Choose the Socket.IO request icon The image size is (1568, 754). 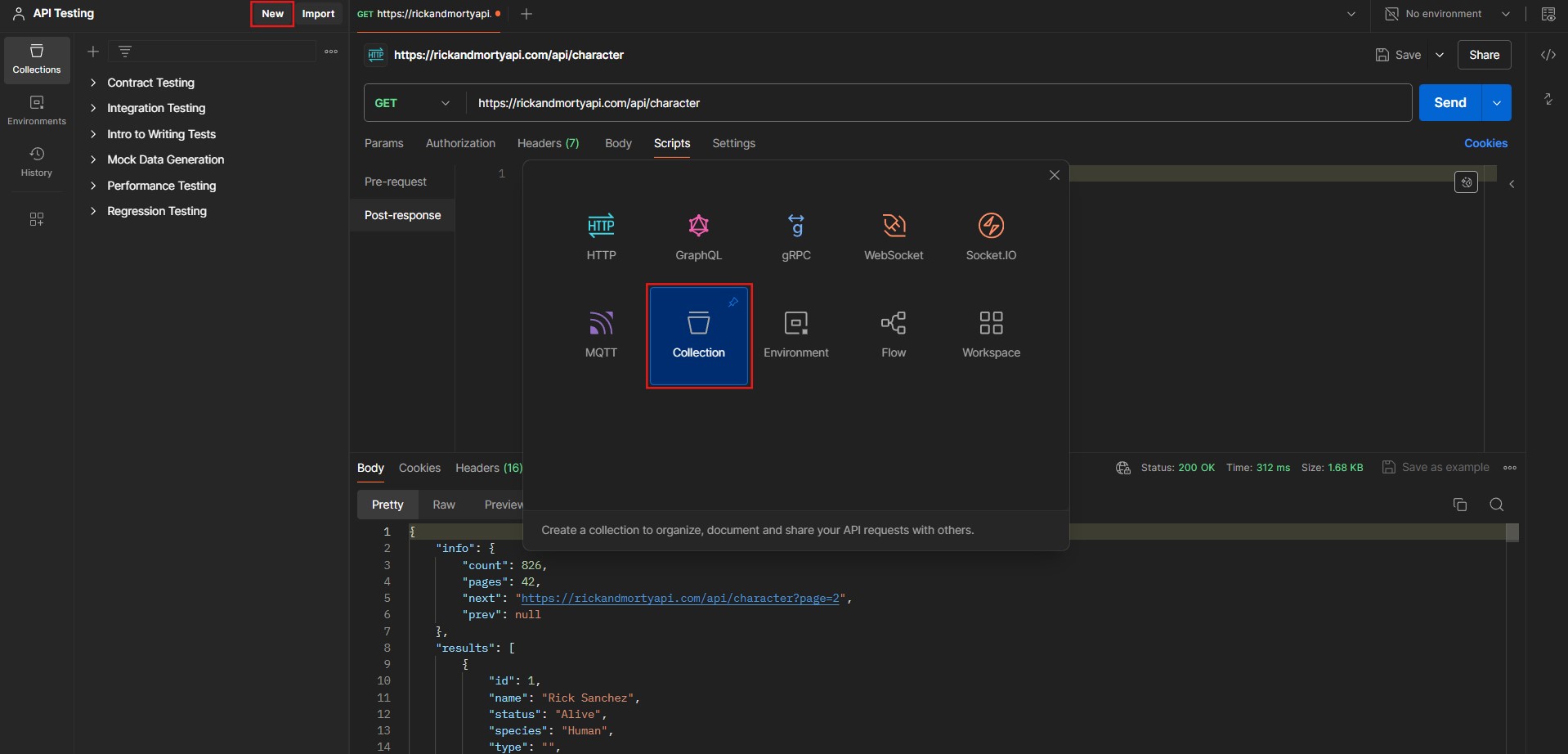click(x=991, y=237)
